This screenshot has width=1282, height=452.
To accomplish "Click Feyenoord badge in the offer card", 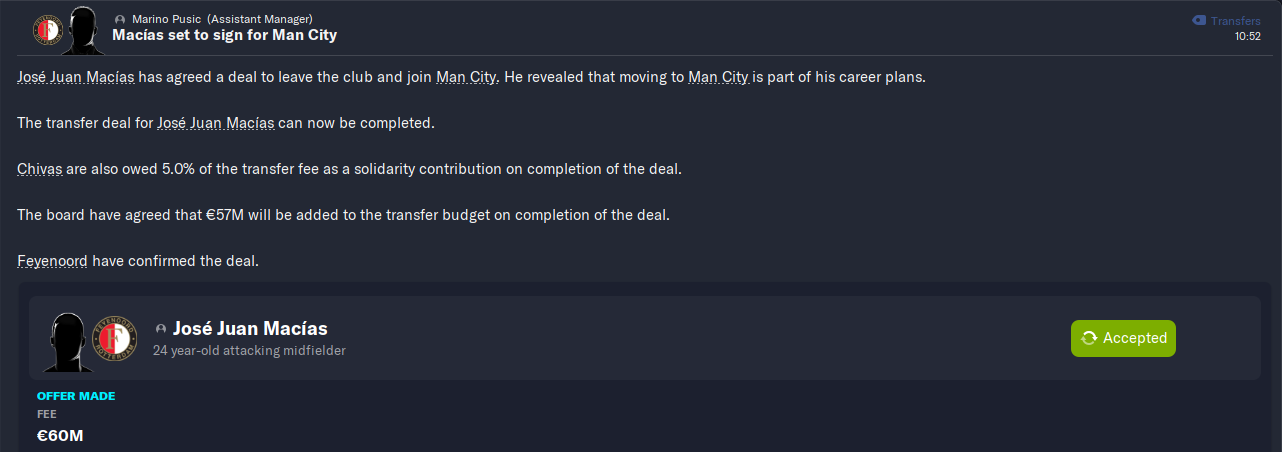I will (113, 341).
